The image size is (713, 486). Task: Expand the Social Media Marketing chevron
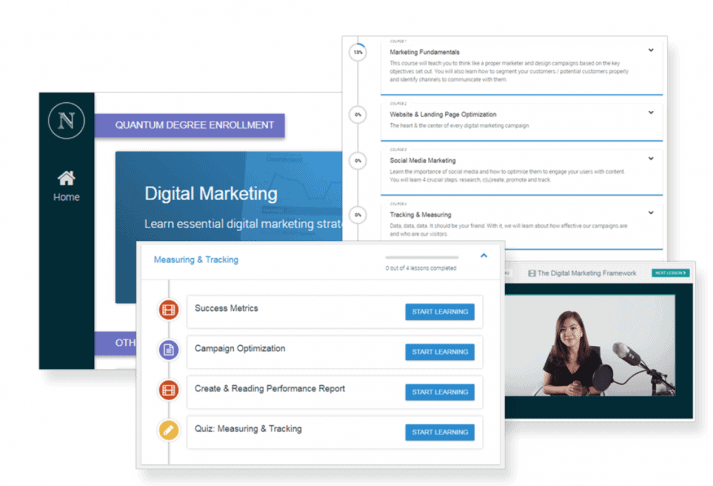click(650, 158)
